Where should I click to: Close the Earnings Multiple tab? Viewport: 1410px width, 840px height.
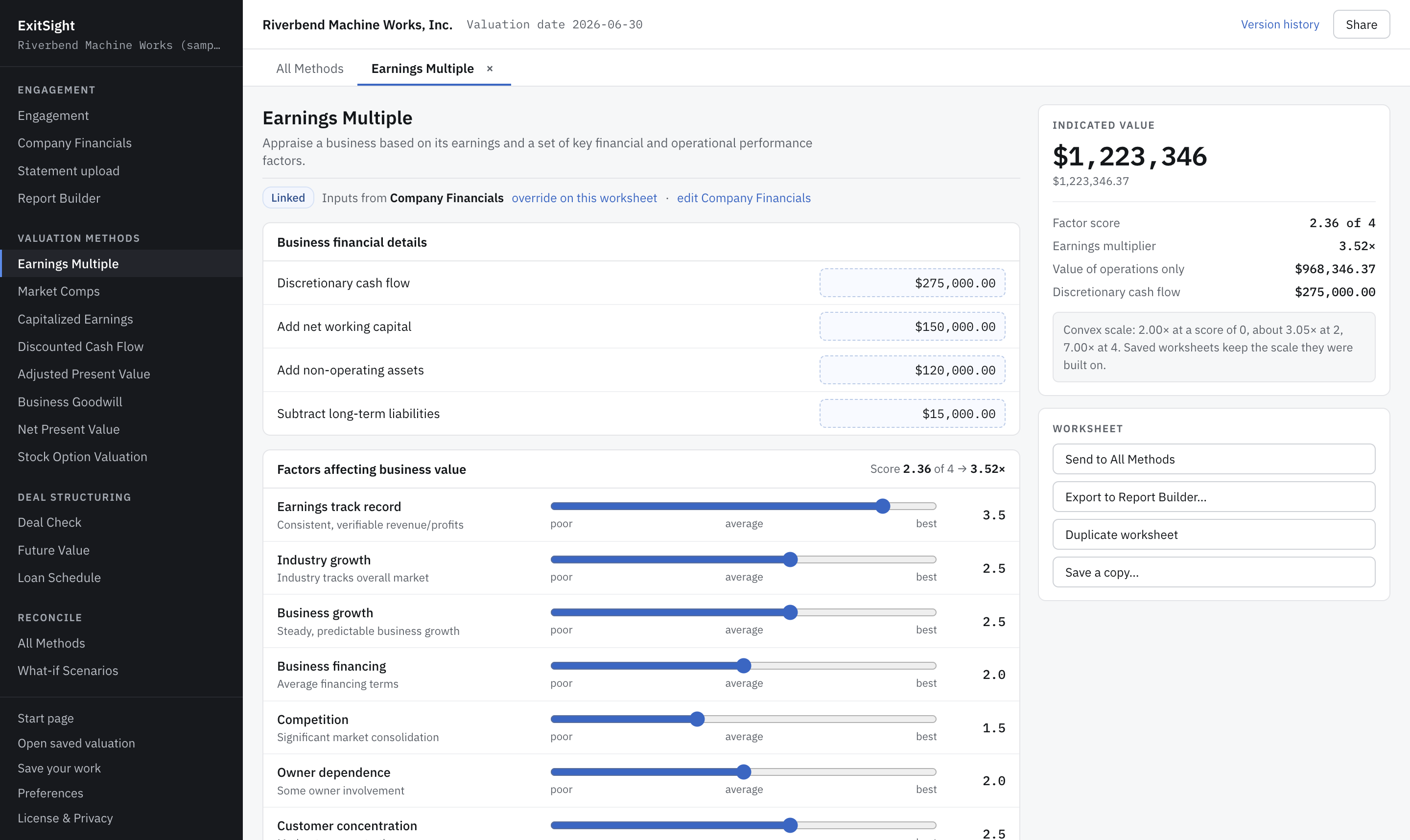490,69
